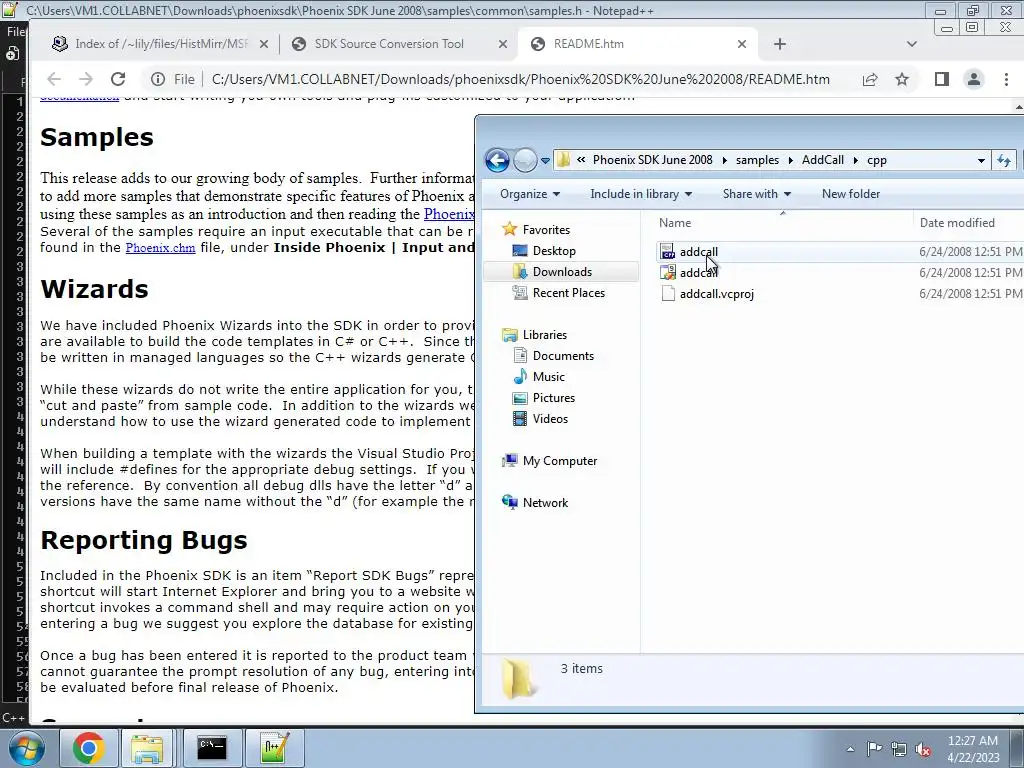
Task: Click the File Explorer taskbar icon
Action: pyautogui.click(x=148, y=748)
